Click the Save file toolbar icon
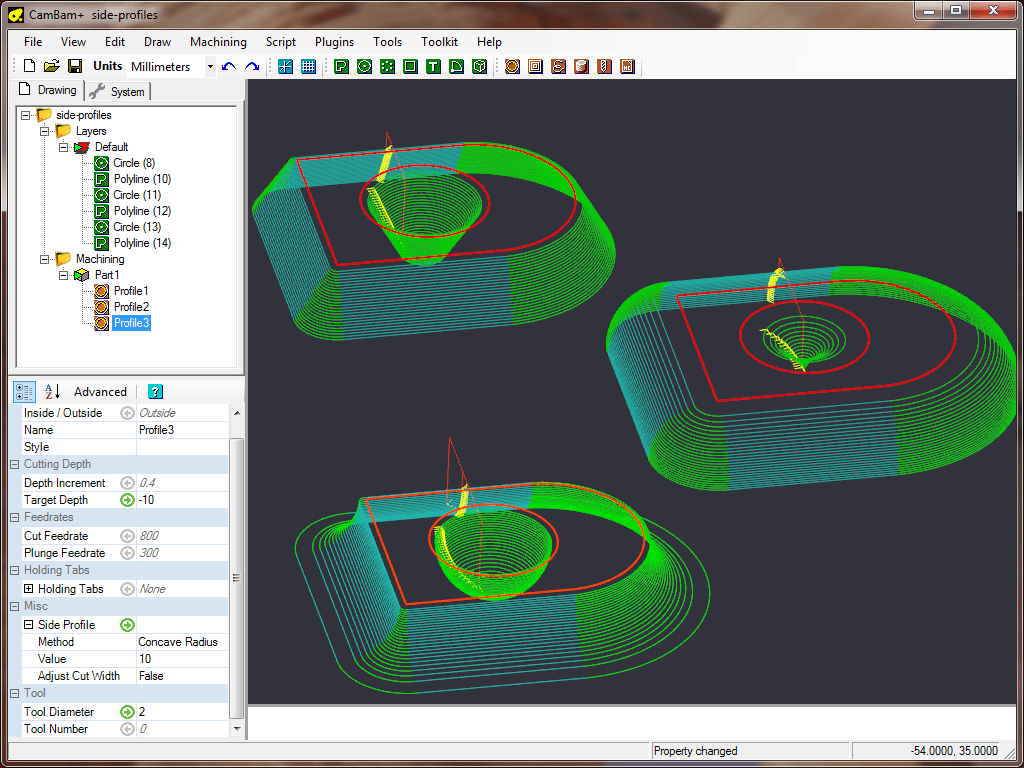This screenshot has width=1024, height=768. coord(74,66)
